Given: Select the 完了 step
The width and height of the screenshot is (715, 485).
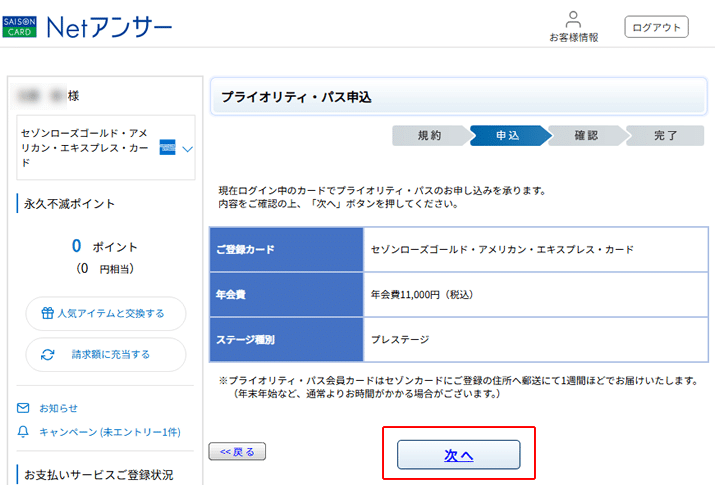Looking at the screenshot, I should pos(665,136).
